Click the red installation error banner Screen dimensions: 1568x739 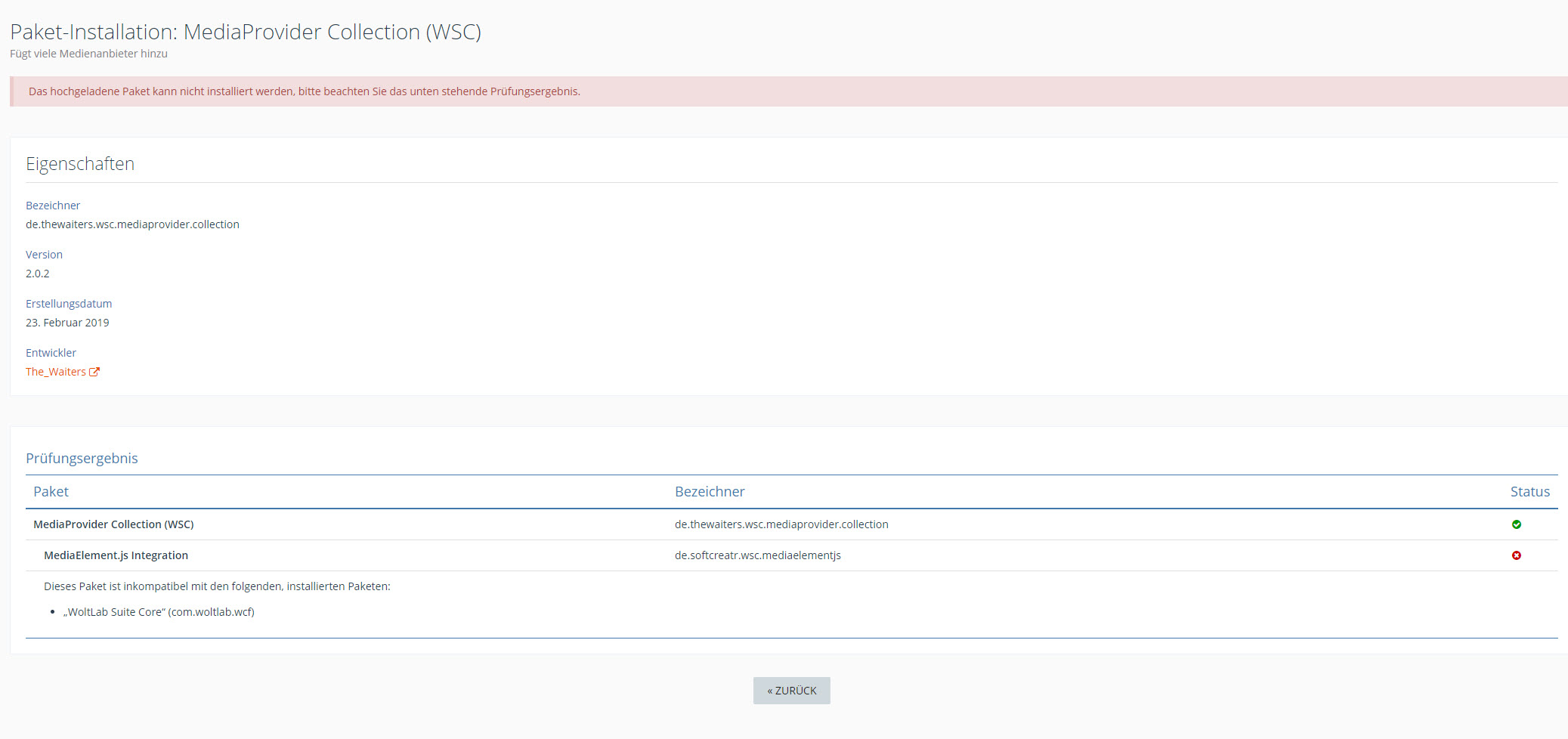point(304,91)
